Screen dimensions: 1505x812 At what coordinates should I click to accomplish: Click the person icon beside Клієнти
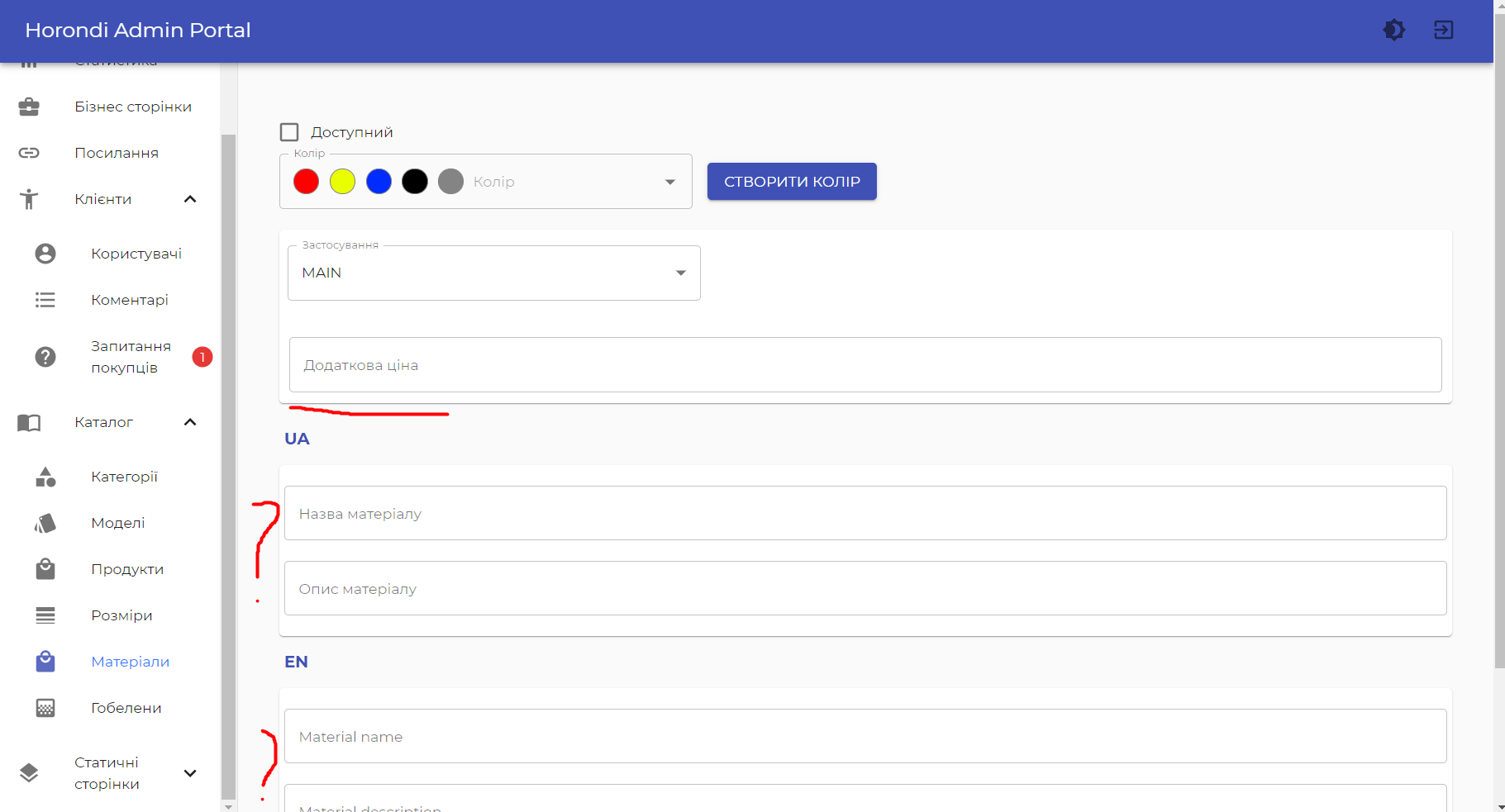tap(29, 199)
